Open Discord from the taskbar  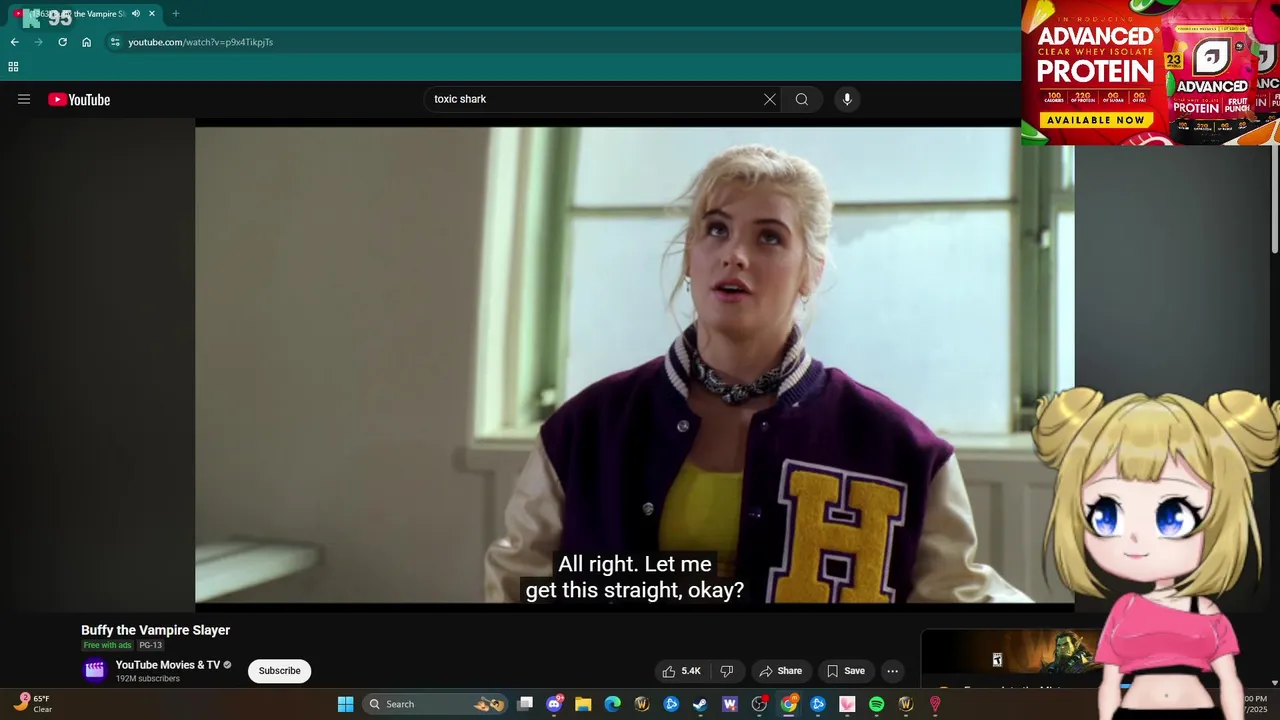point(554,704)
